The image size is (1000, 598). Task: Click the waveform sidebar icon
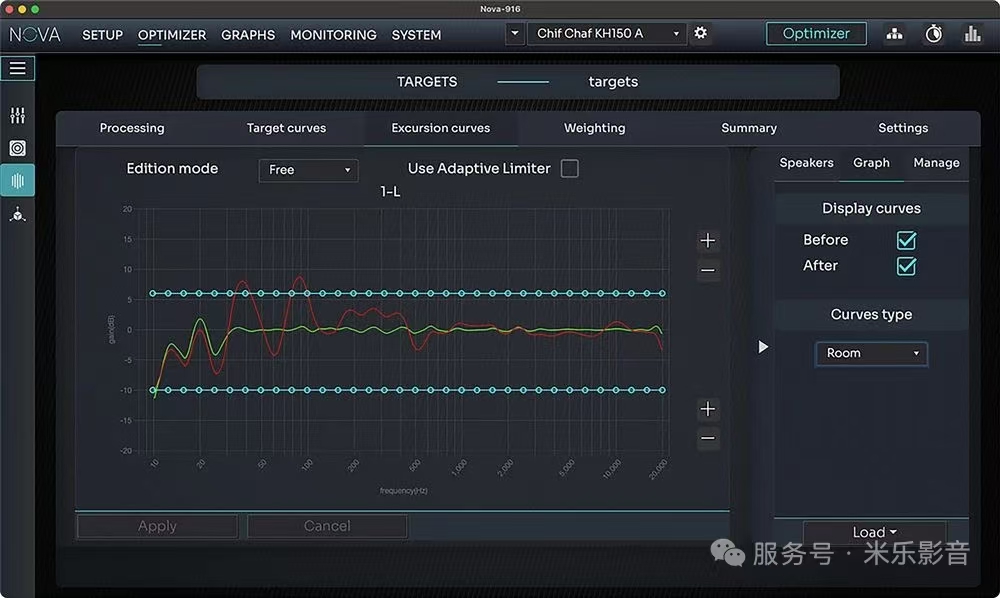17,181
